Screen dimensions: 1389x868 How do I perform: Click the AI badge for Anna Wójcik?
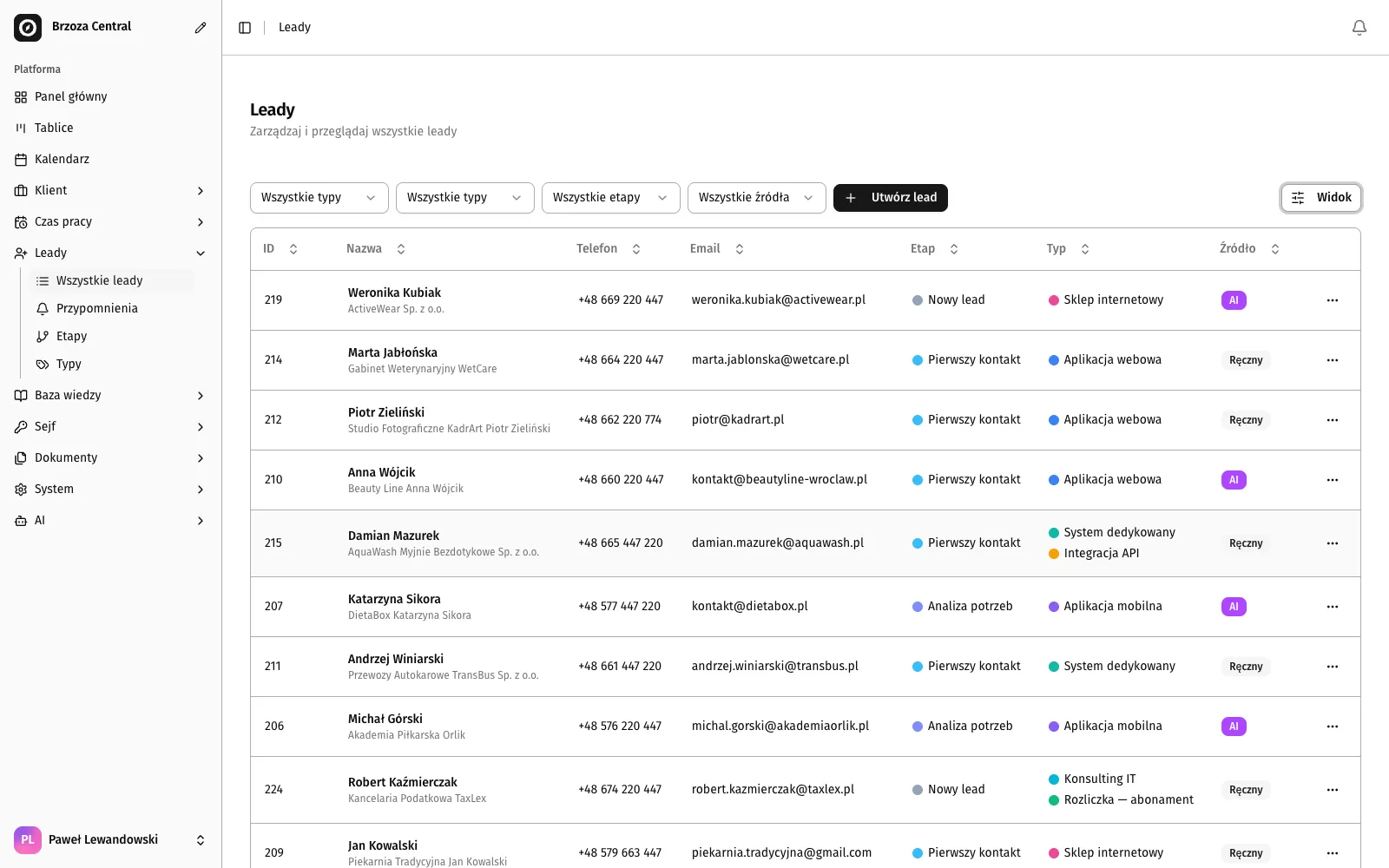pyautogui.click(x=1234, y=480)
